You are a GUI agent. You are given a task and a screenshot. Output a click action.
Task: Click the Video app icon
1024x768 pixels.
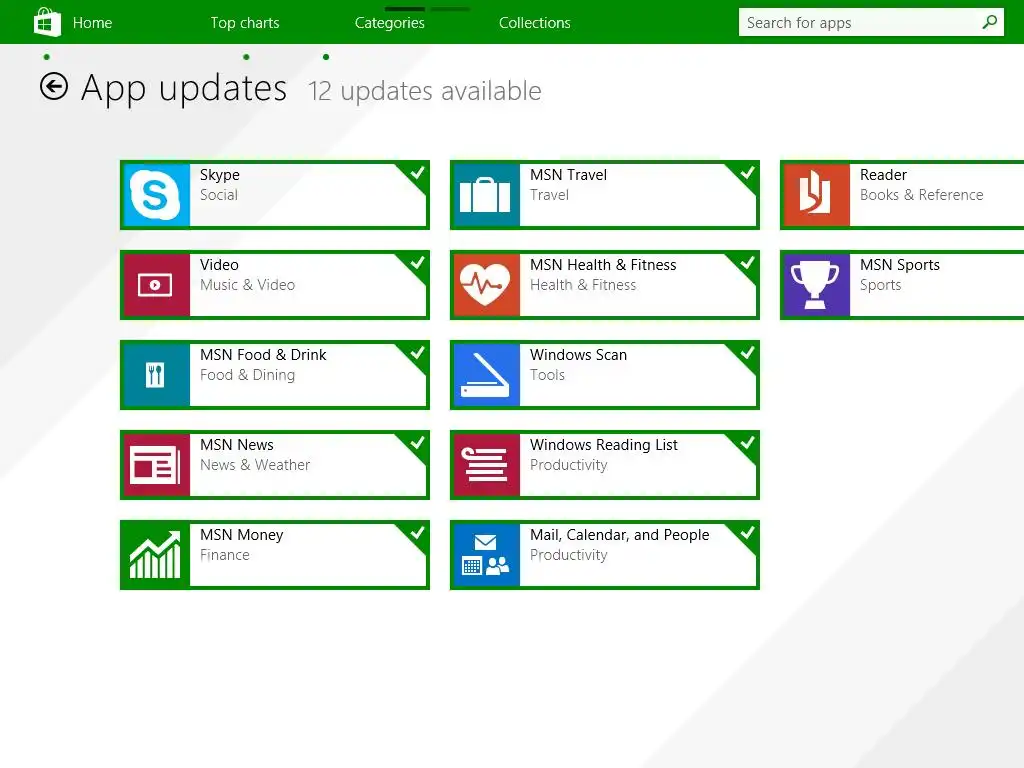155,285
